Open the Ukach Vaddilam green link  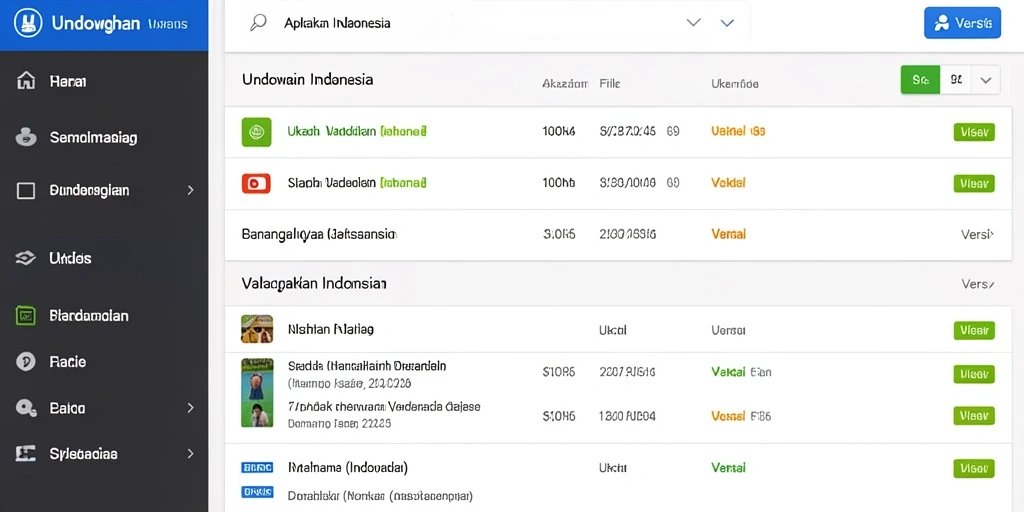[x=357, y=131]
